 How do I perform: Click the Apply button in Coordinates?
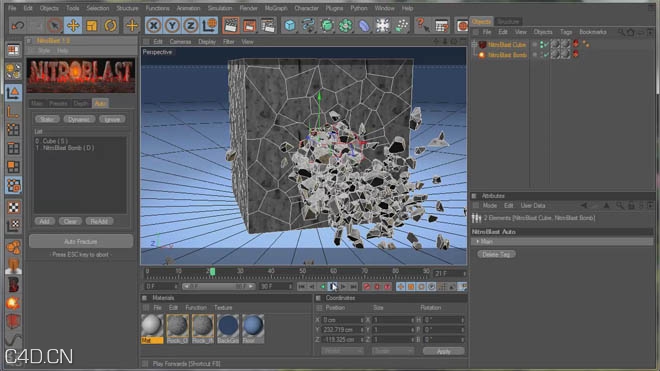point(443,351)
